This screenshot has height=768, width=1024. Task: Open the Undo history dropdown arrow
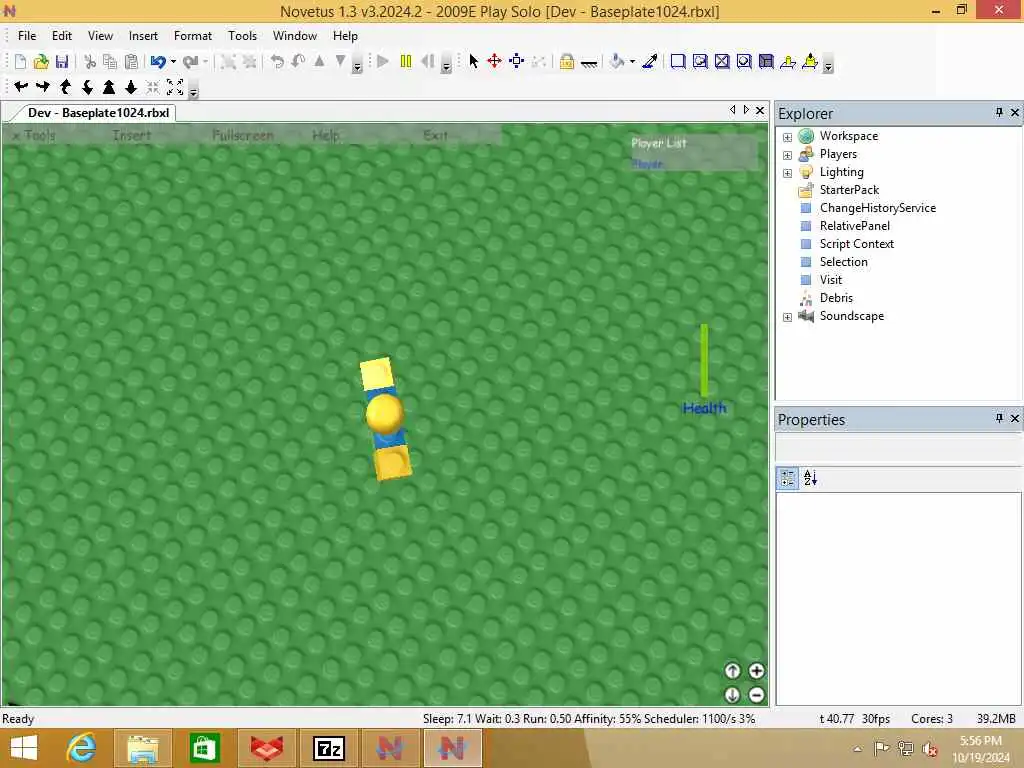pos(173,61)
